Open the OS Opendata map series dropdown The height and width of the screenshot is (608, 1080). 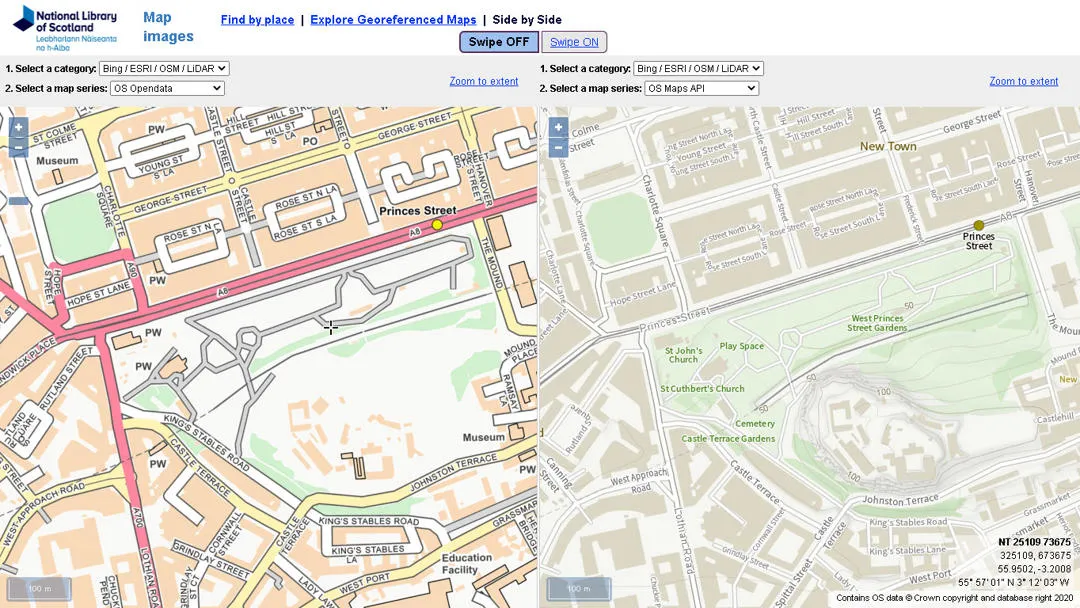click(x=165, y=88)
